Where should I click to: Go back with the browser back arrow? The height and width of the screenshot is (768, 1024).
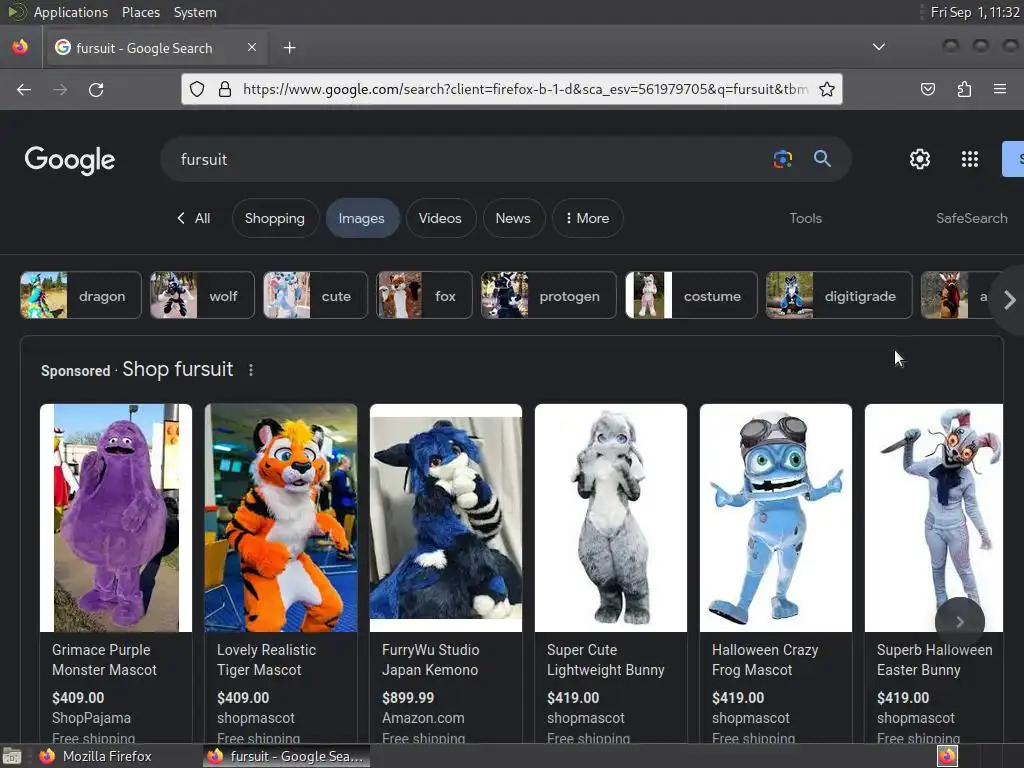24,89
